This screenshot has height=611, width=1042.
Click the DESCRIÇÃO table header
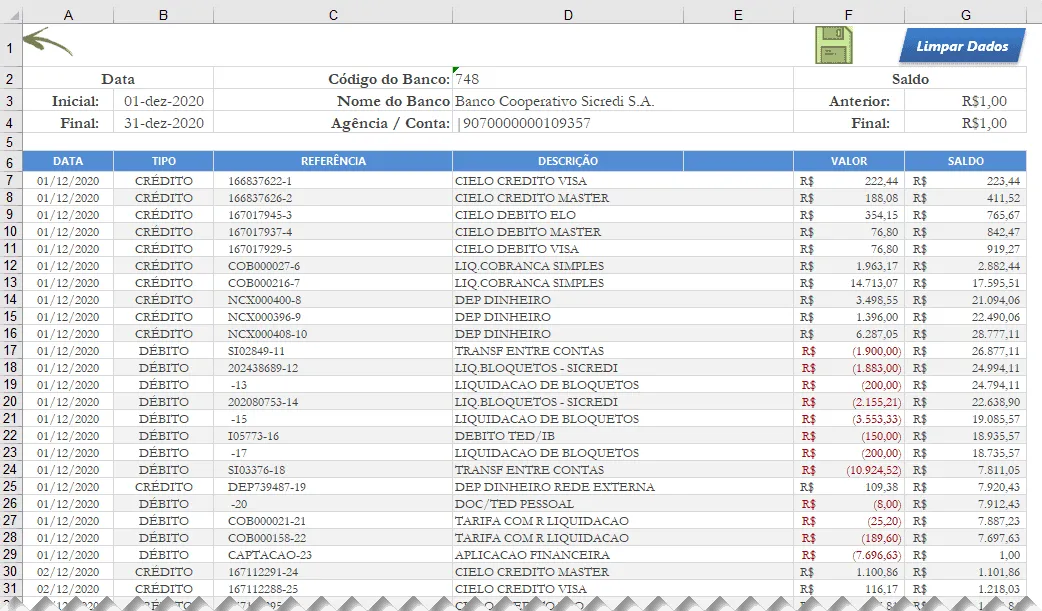tap(568, 161)
